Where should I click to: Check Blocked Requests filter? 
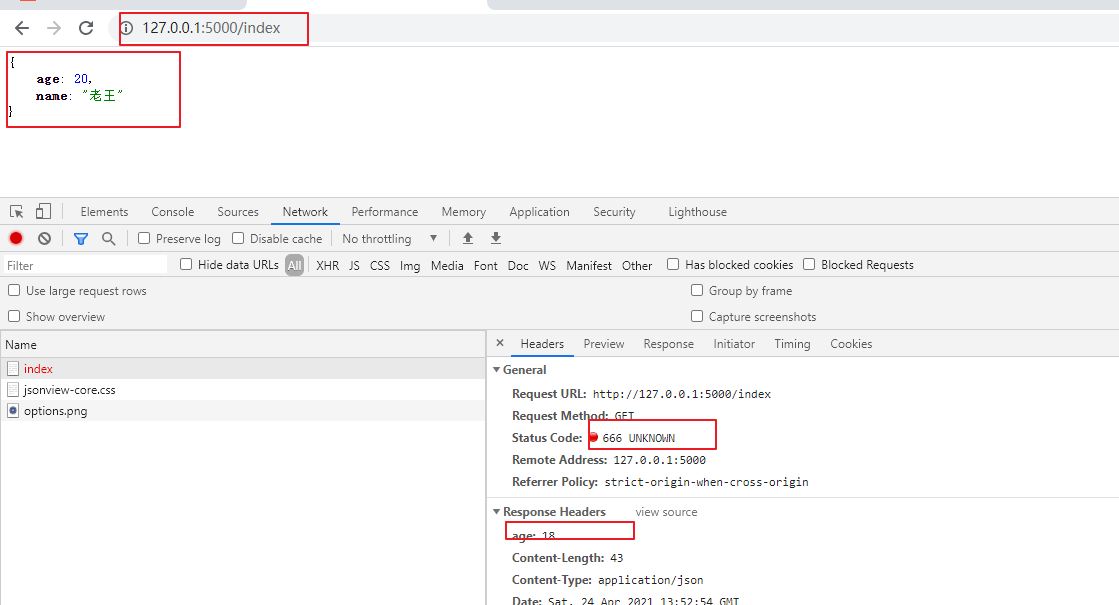(809, 264)
